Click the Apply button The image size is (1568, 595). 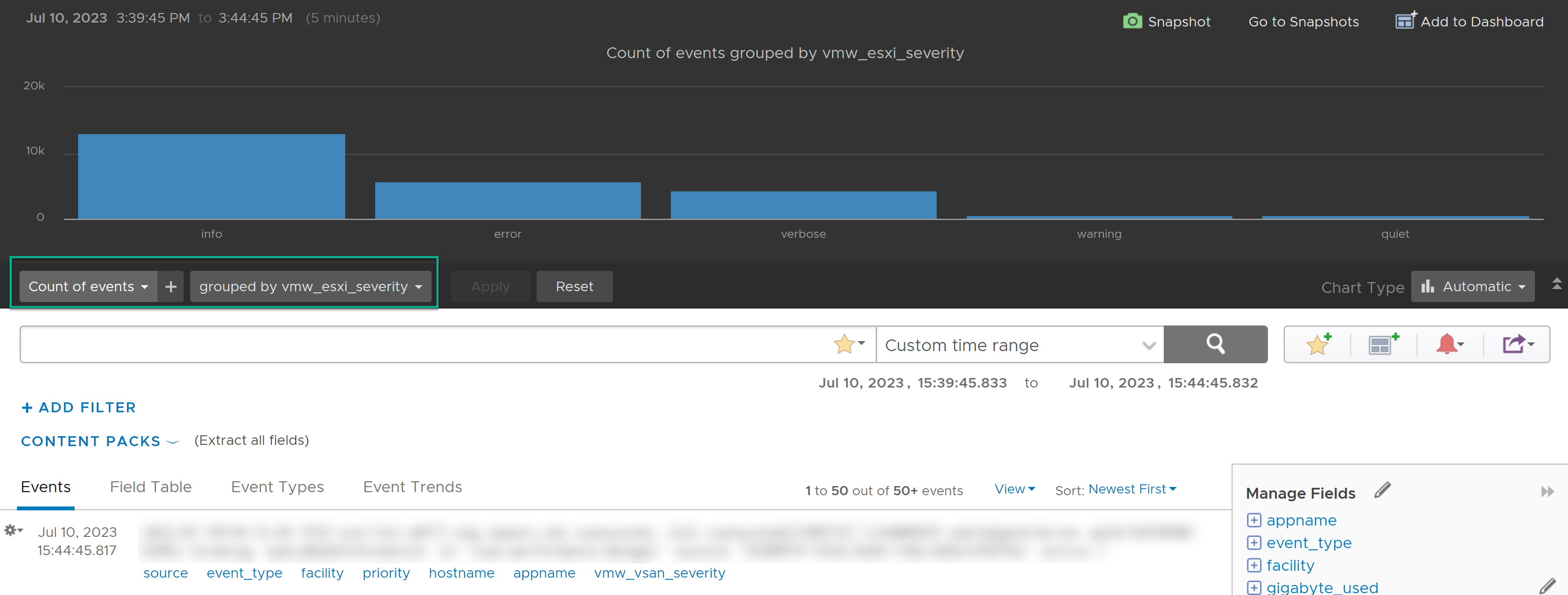click(489, 286)
